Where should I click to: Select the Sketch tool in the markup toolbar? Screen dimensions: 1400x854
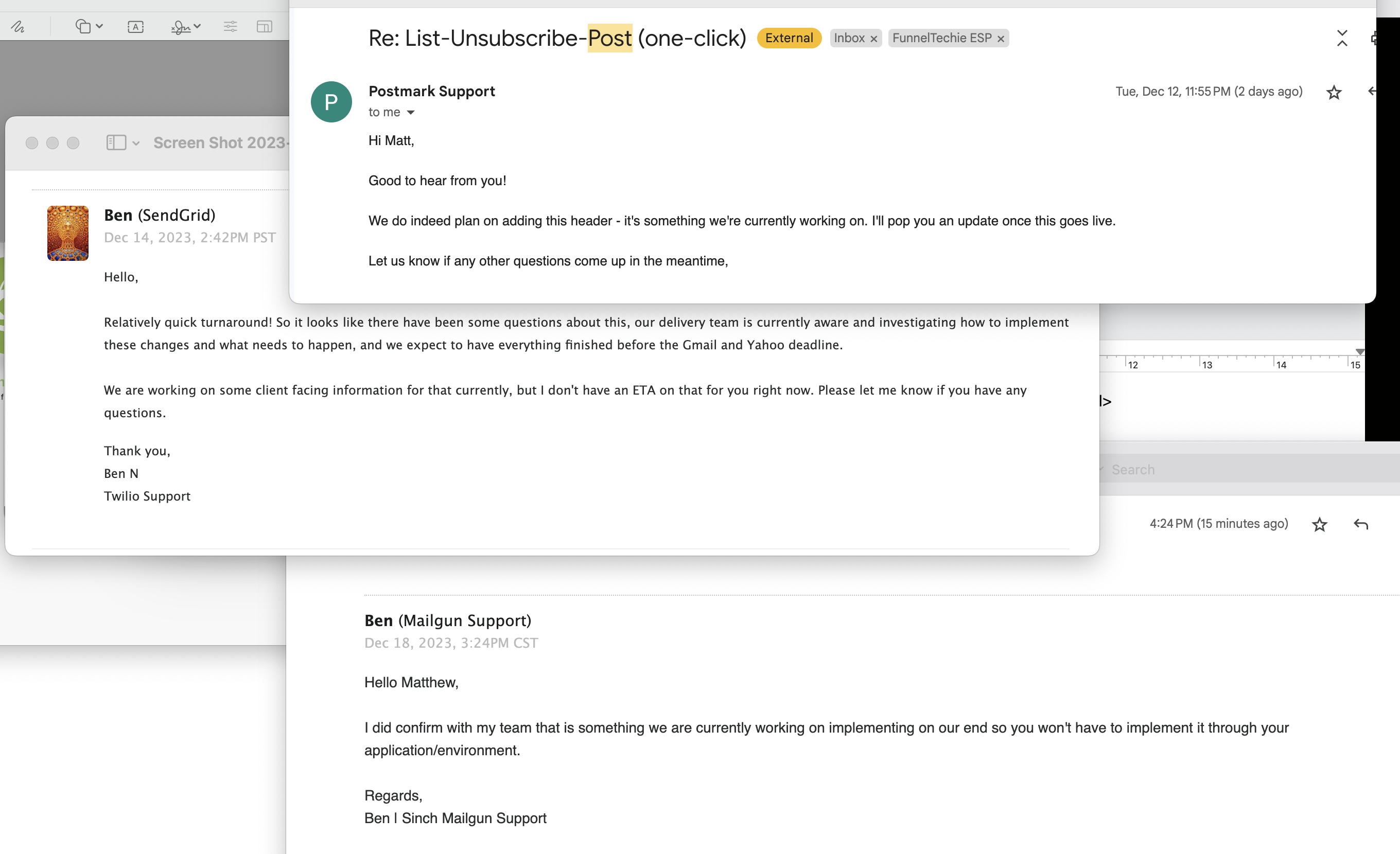point(17,26)
